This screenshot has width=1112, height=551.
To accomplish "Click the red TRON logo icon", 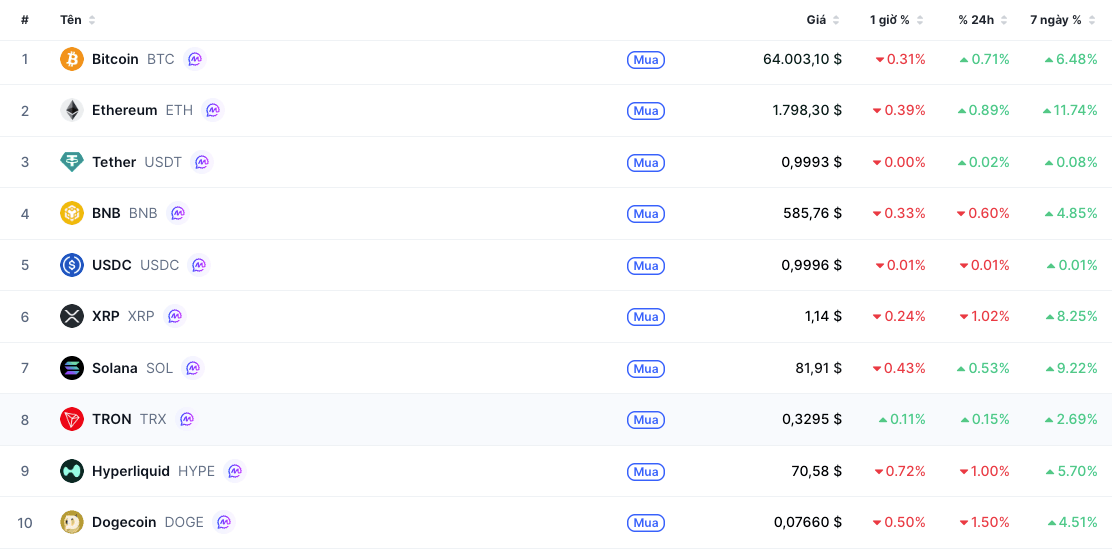I will pos(72,419).
